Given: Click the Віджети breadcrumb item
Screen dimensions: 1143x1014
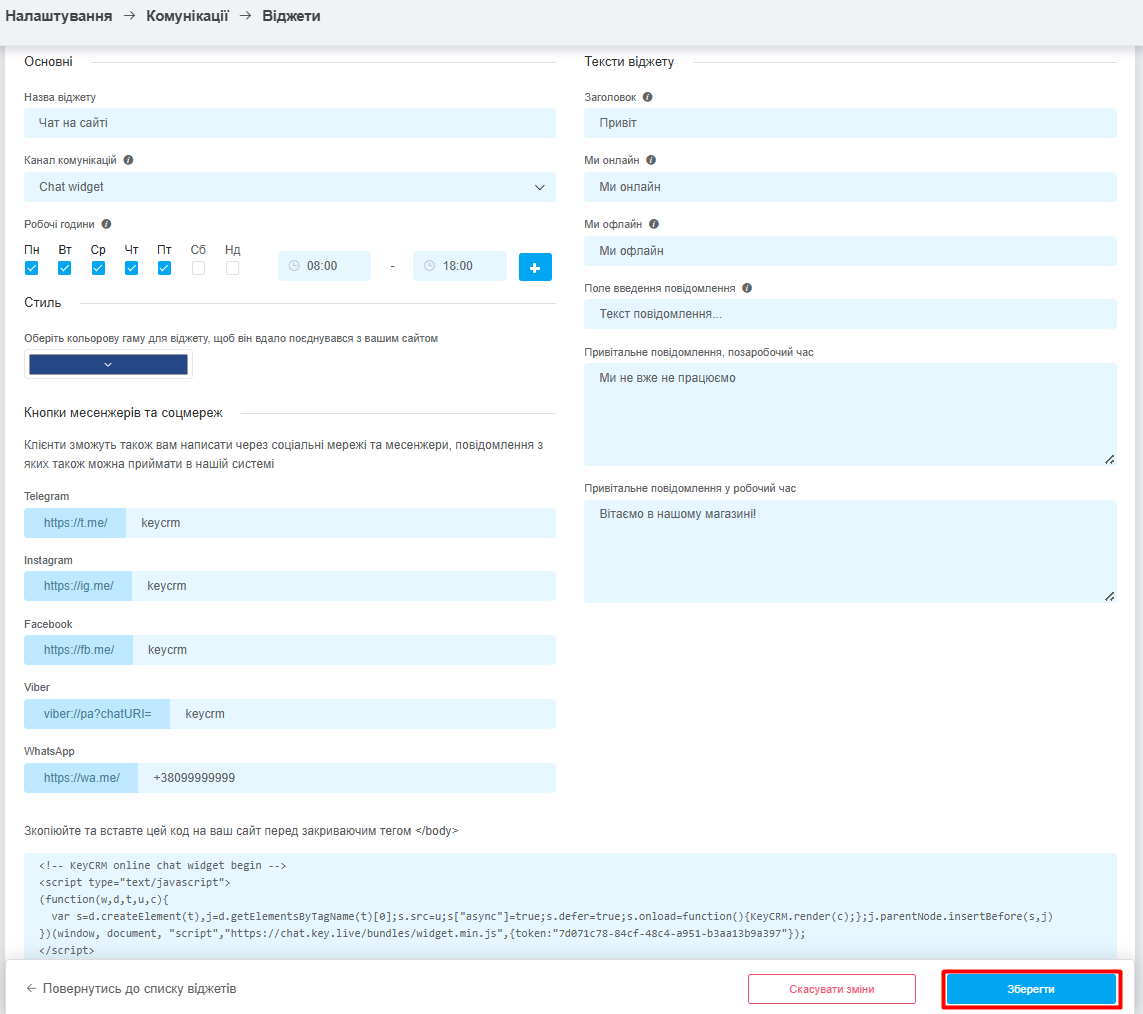Looking at the screenshot, I should [292, 16].
